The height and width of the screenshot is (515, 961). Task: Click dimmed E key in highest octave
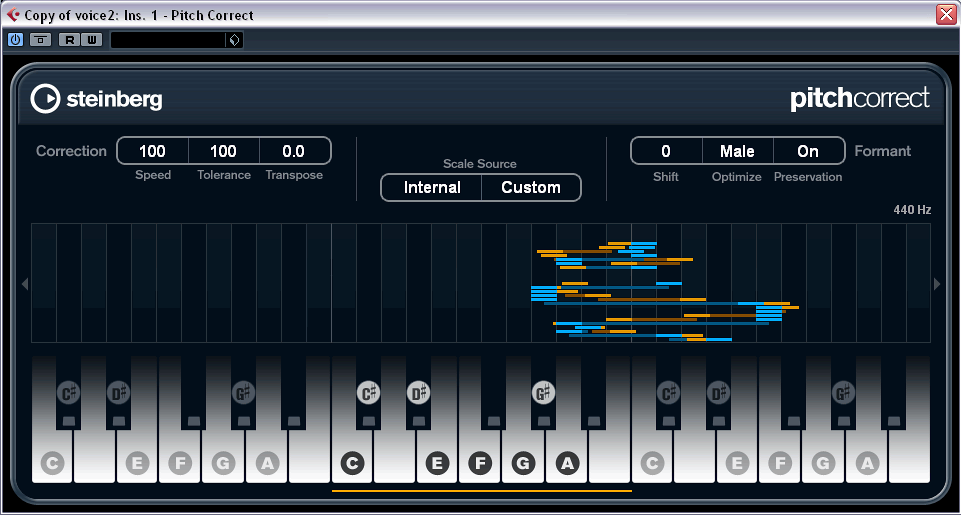737,463
